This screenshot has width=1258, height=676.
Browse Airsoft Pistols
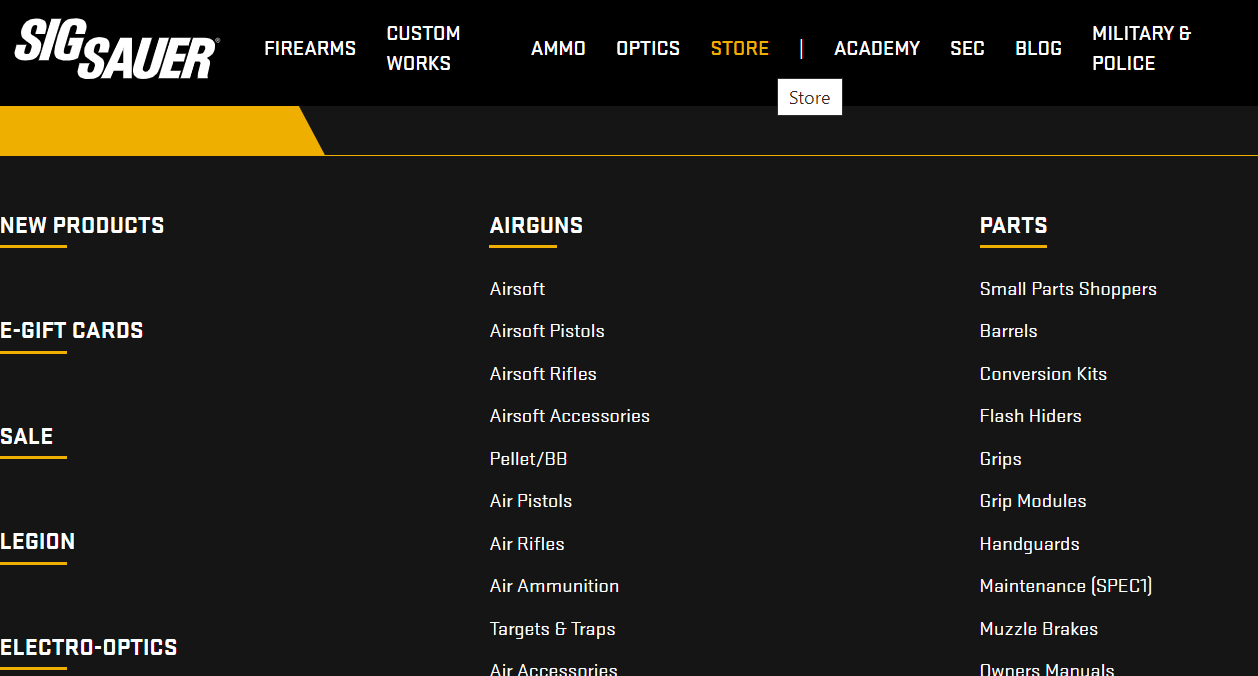pos(547,331)
